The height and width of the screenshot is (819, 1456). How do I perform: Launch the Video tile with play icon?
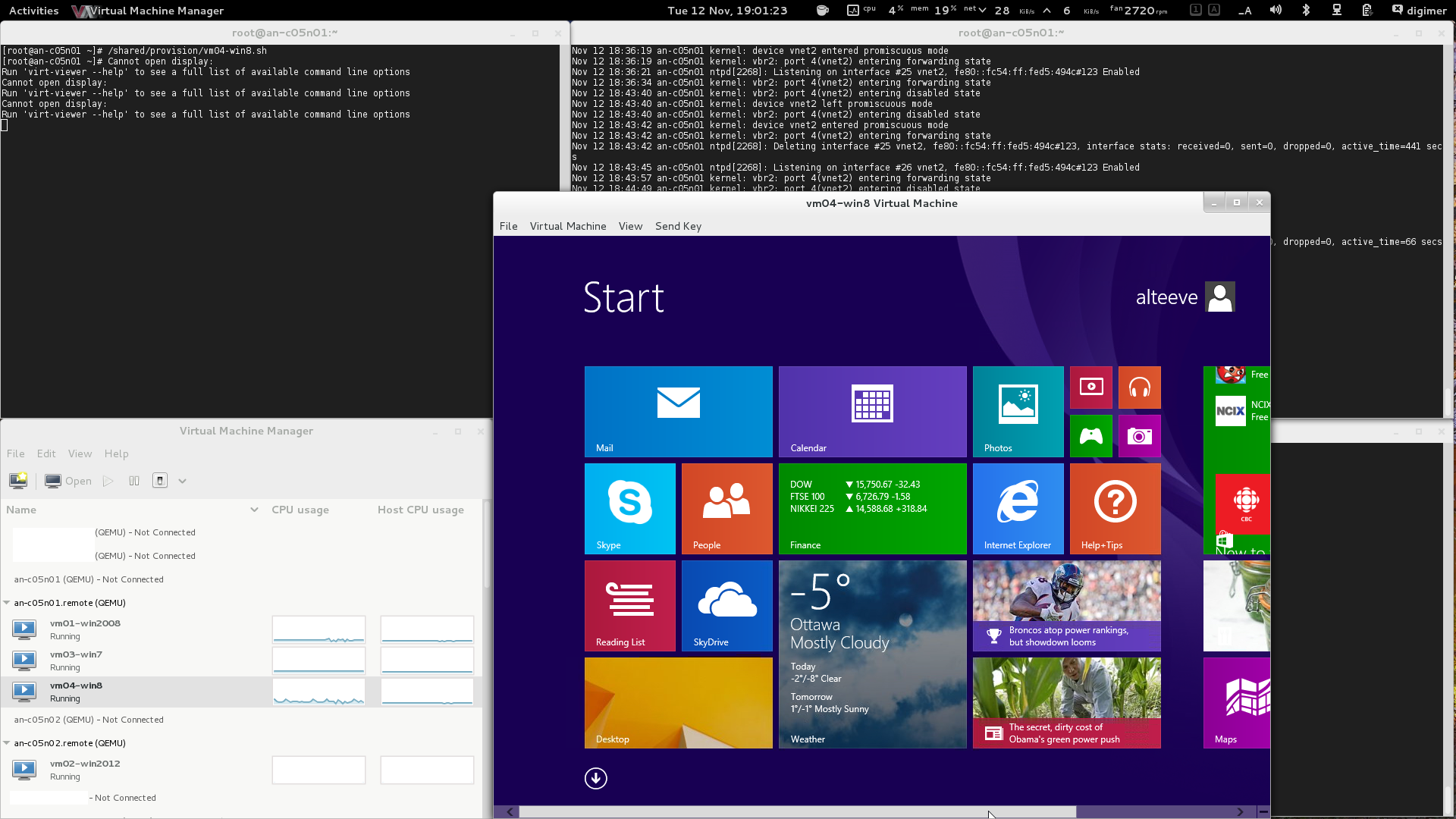pyautogui.click(x=1090, y=388)
